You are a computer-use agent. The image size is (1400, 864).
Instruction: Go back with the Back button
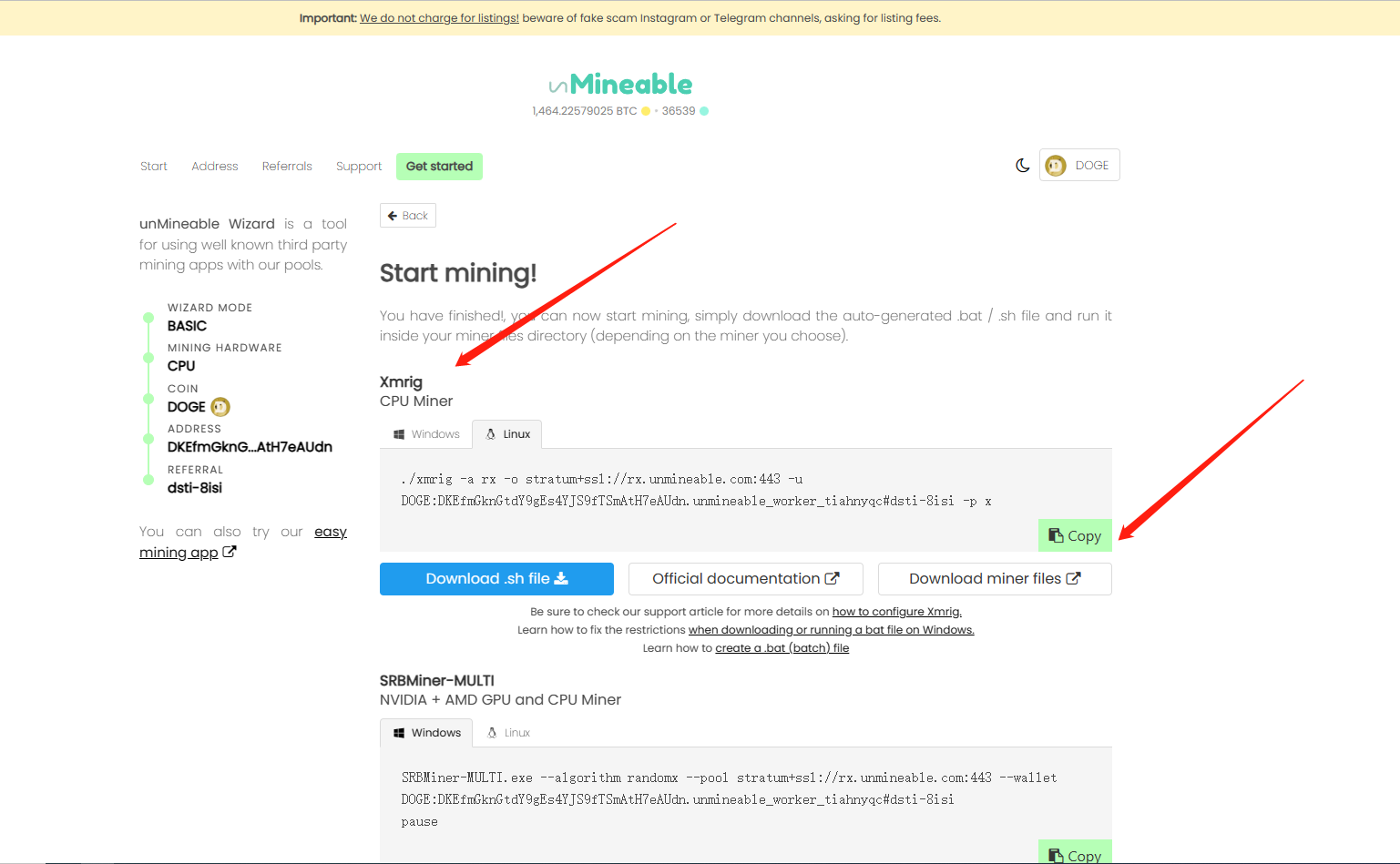point(408,216)
